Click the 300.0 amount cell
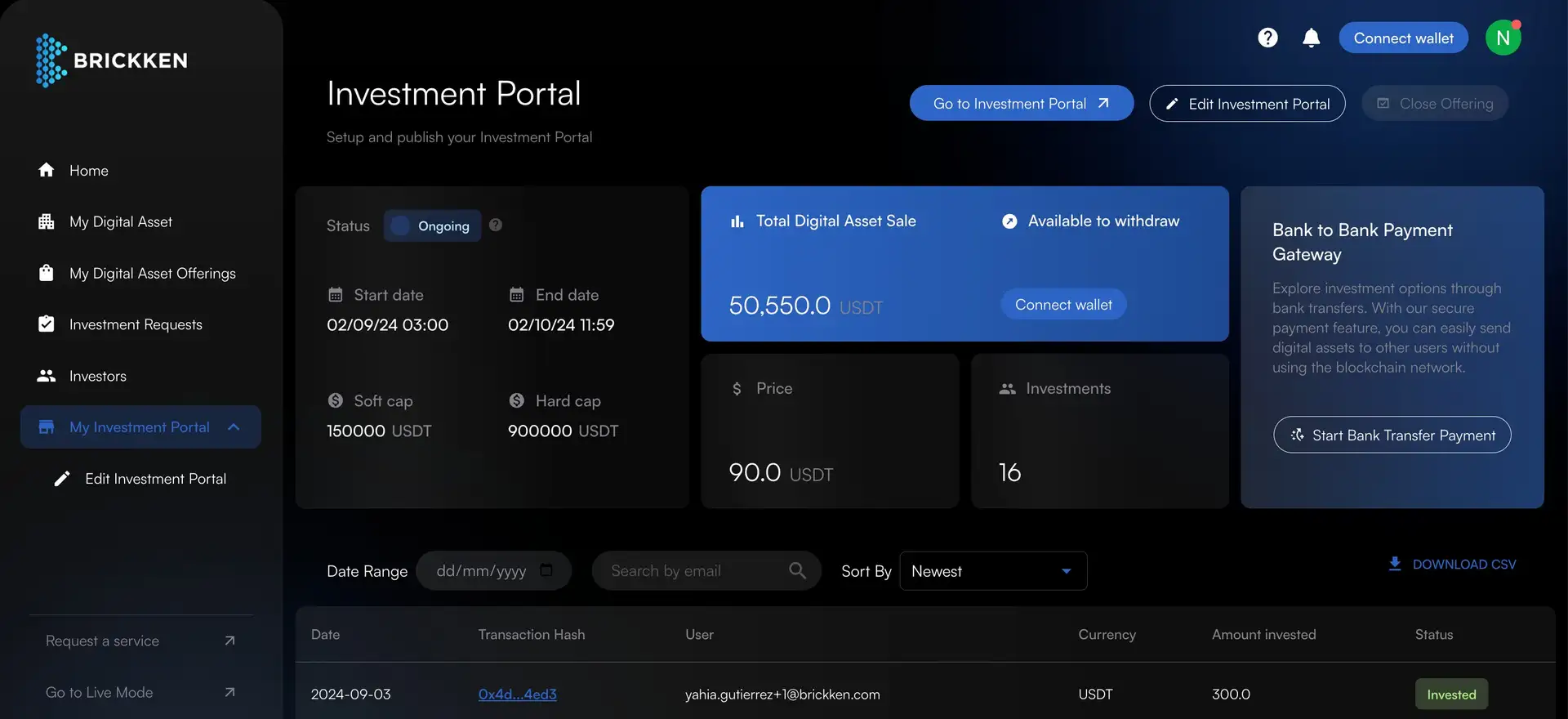Screen dimensions: 1568x719 point(1231,694)
